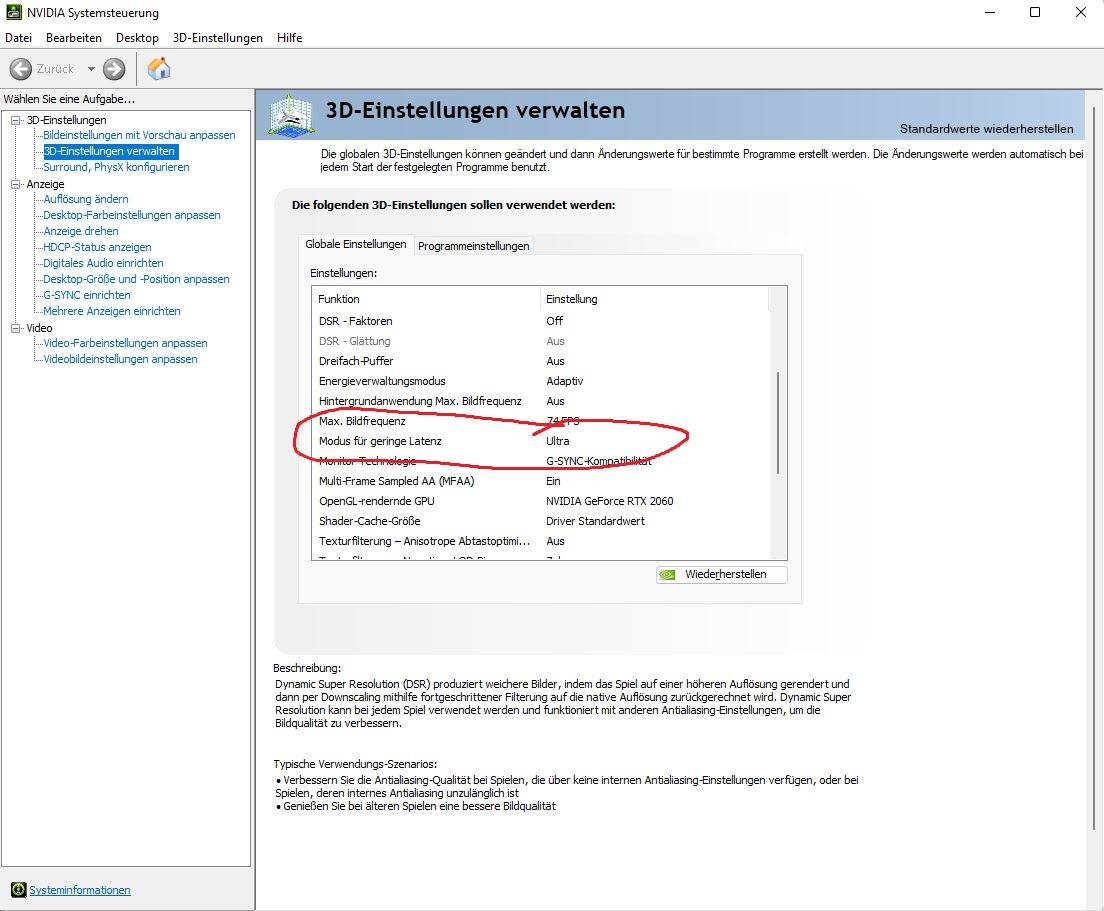Open Video-Farbeinstellungen anpassen
1104x911 pixels.
pos(125,344)
